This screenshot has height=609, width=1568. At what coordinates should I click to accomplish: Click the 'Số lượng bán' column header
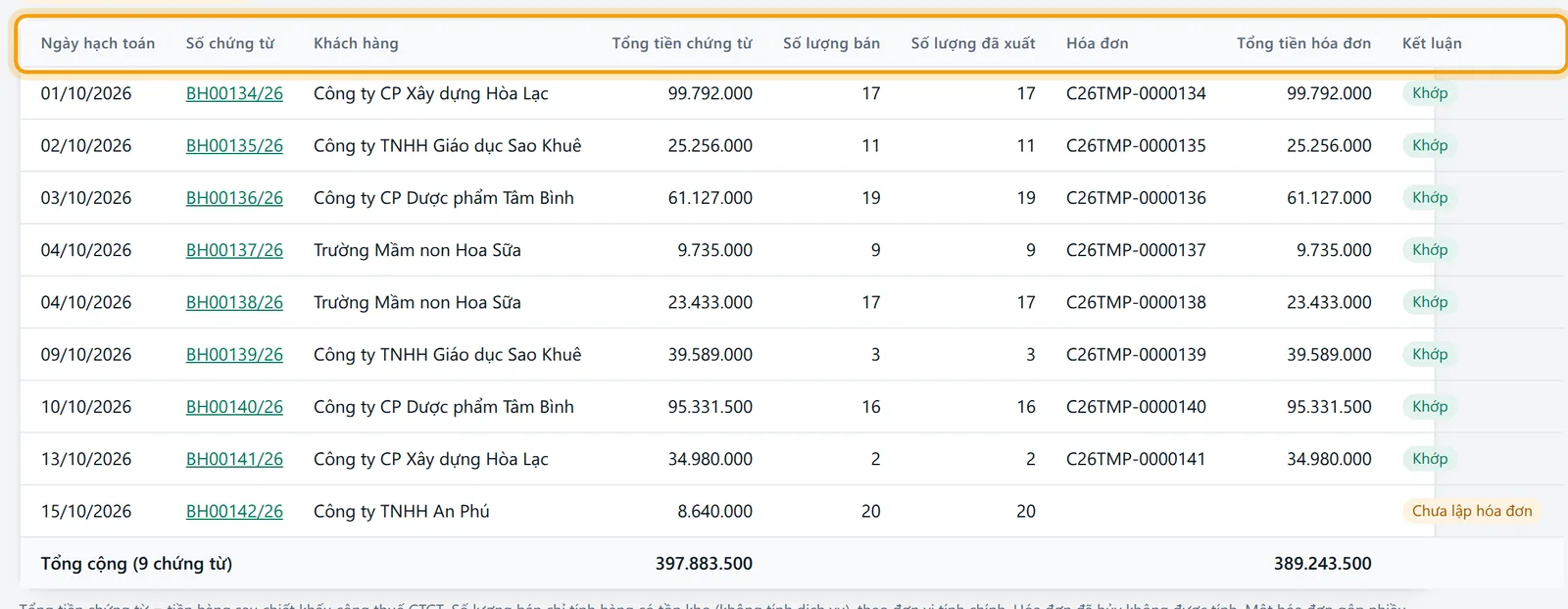coord(831,43)
